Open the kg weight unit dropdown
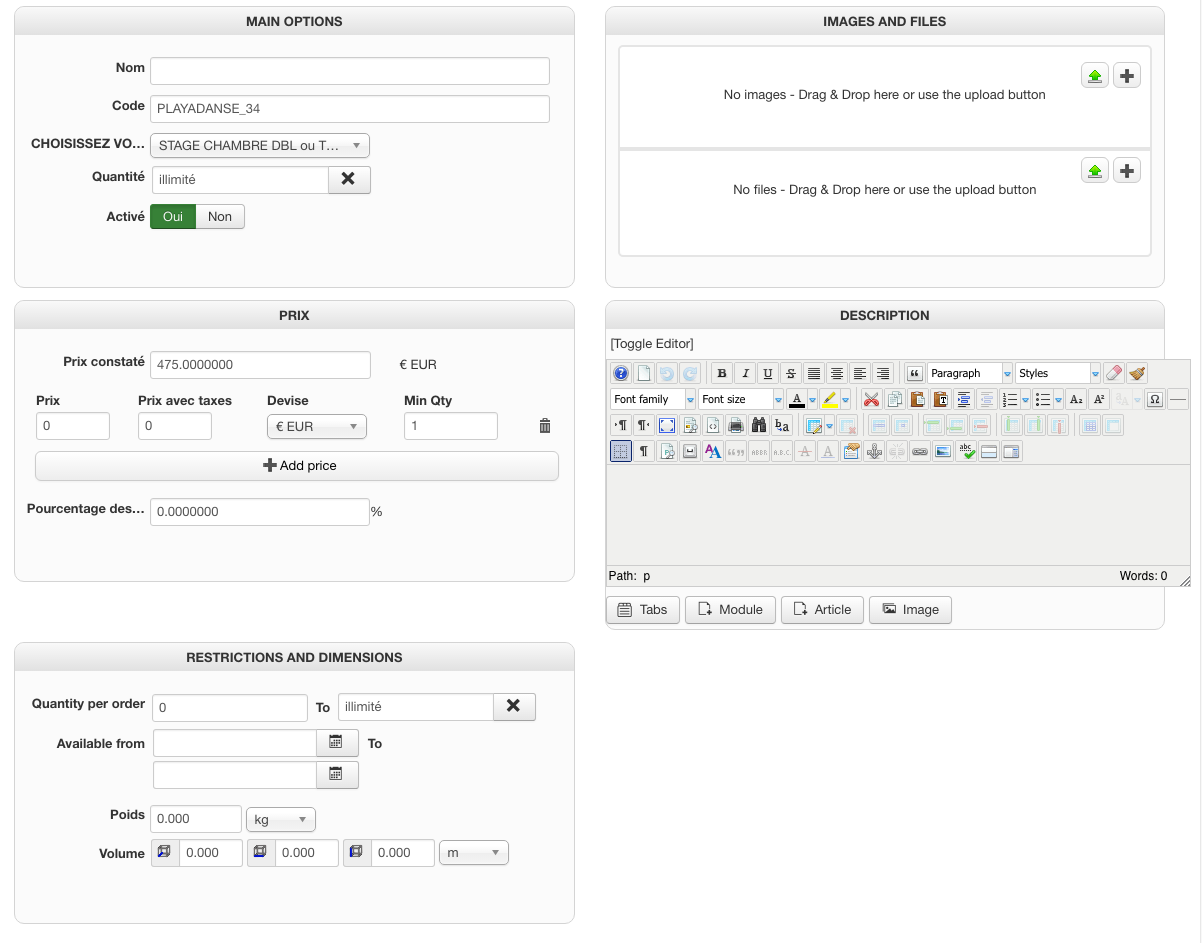The height and width of the screenshot is (943, 1202). click(x=281, y=819)
